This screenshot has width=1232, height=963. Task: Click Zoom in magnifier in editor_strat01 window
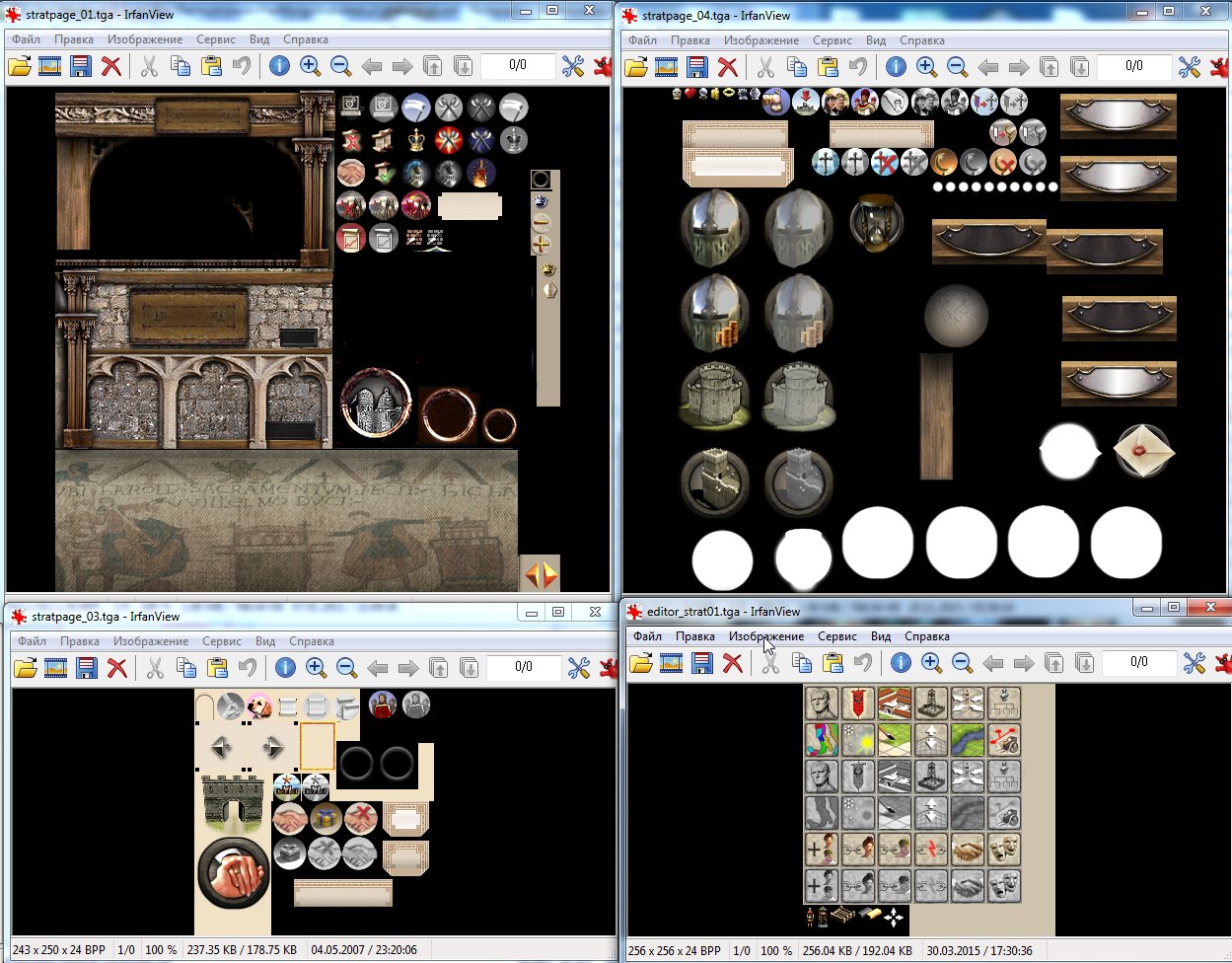pos(932,663)
